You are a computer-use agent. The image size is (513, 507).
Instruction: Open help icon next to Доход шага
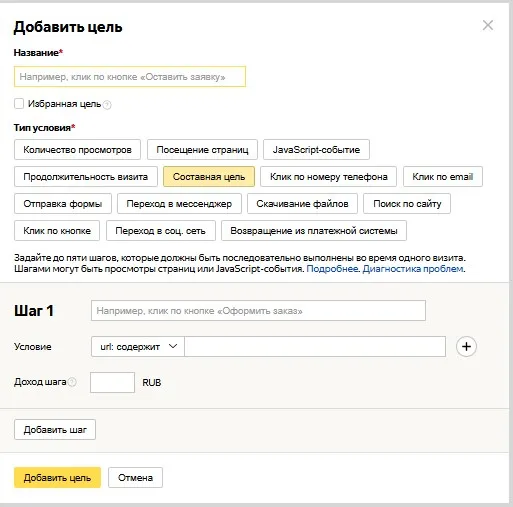point(72,382)
